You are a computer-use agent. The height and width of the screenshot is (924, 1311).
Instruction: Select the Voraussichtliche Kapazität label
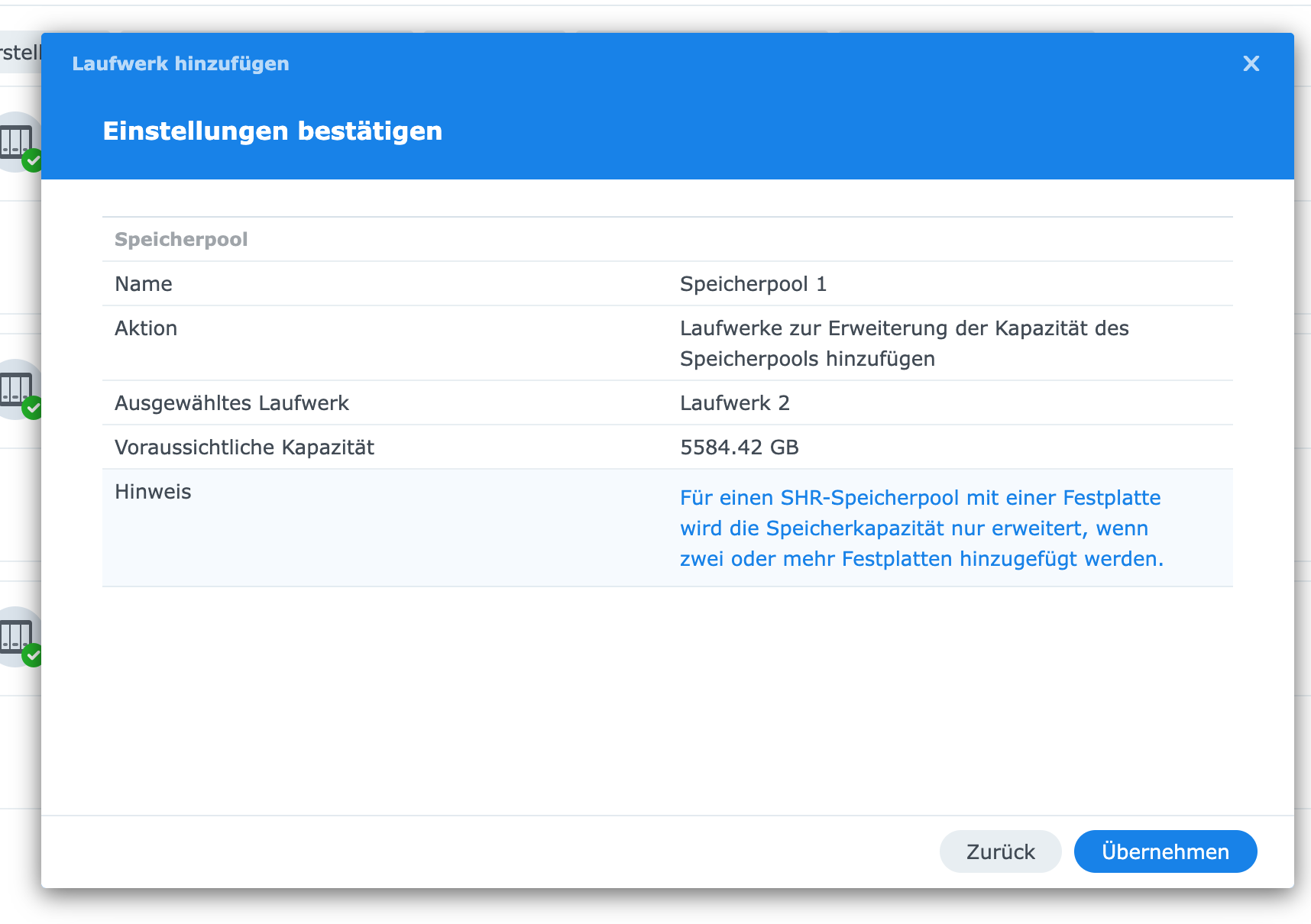click(244, 447)
